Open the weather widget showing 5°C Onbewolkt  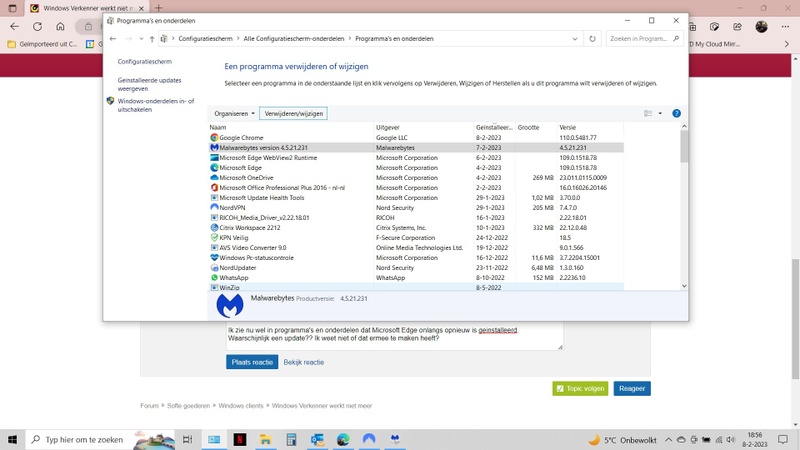(622, 440)
